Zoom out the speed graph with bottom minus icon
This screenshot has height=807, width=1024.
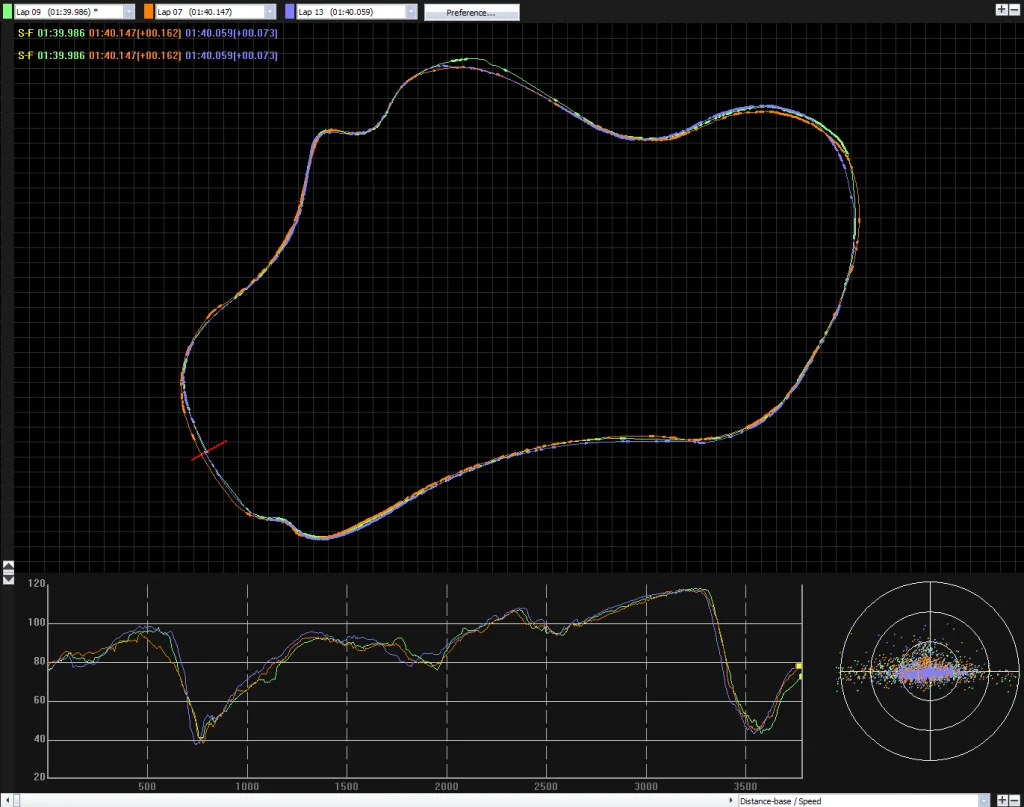[x=1014, y=800]
